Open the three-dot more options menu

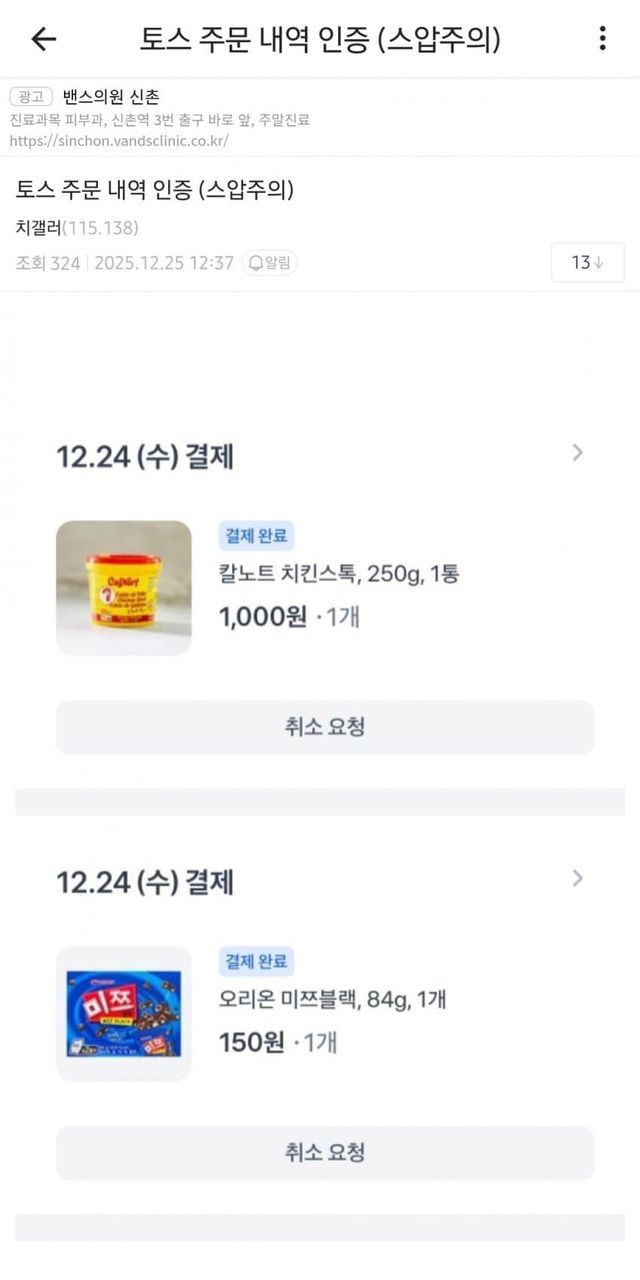pos(602,39)
